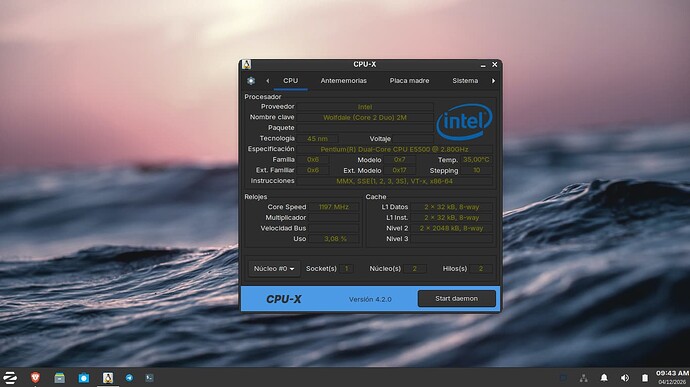The image size is (690, 387).
Task: Switch to the Placa madre tab
Action: point(409,81)
